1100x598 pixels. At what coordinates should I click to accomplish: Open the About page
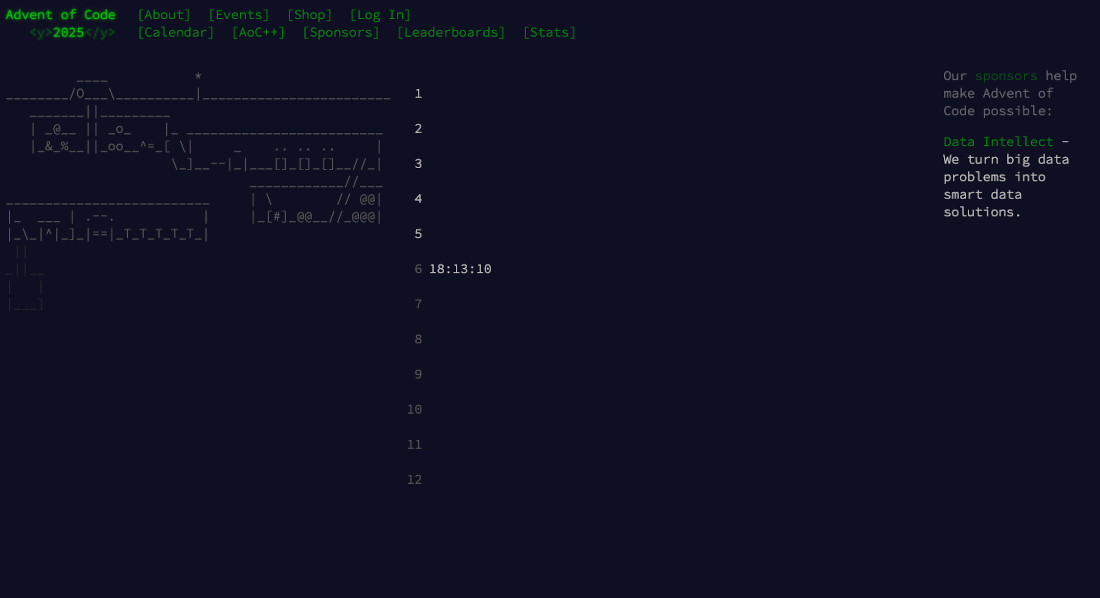click(164, 14)
